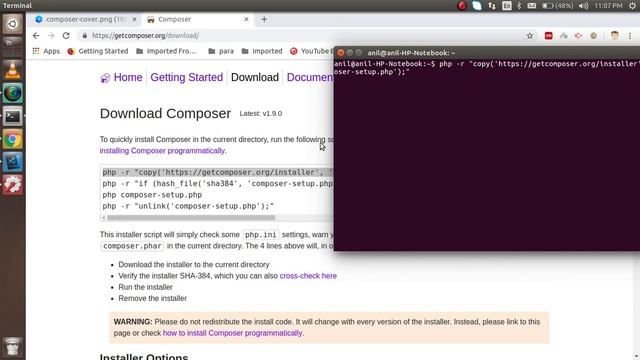The height and width of the screenshot is (360, 640).
Task: Close the composer-cover.png tab
Action: [134, 19]
